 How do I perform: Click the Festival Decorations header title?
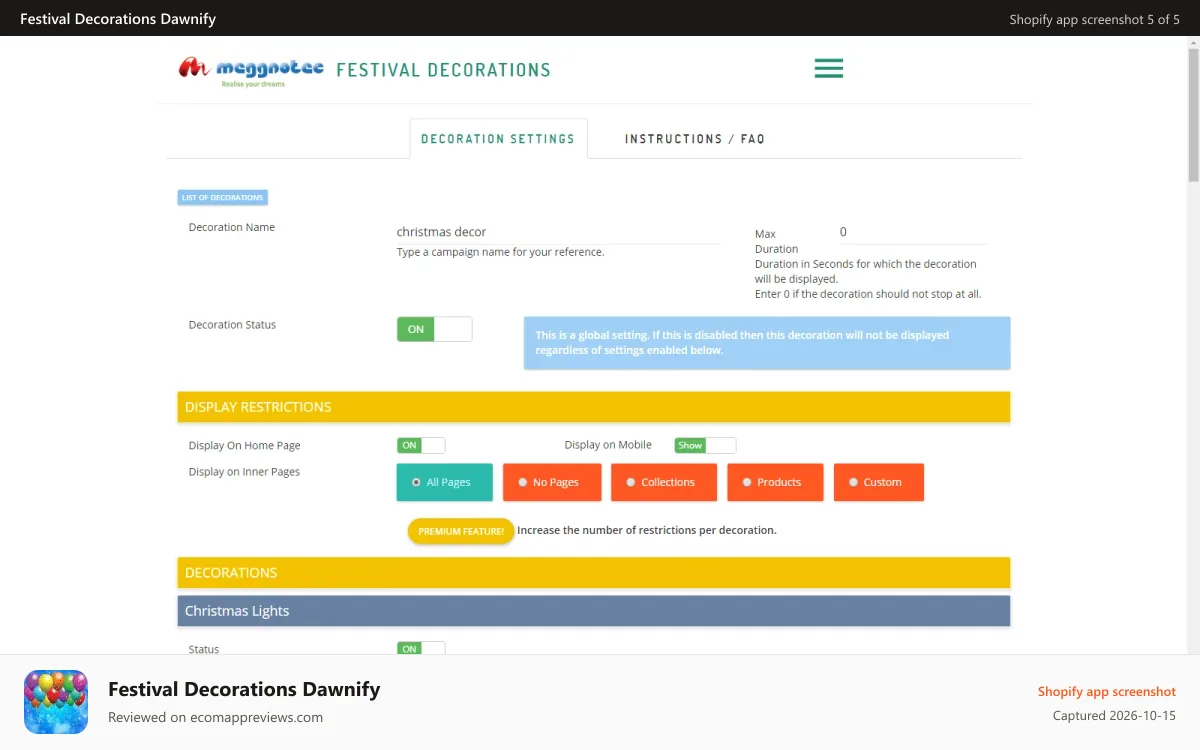click(443, 70)
